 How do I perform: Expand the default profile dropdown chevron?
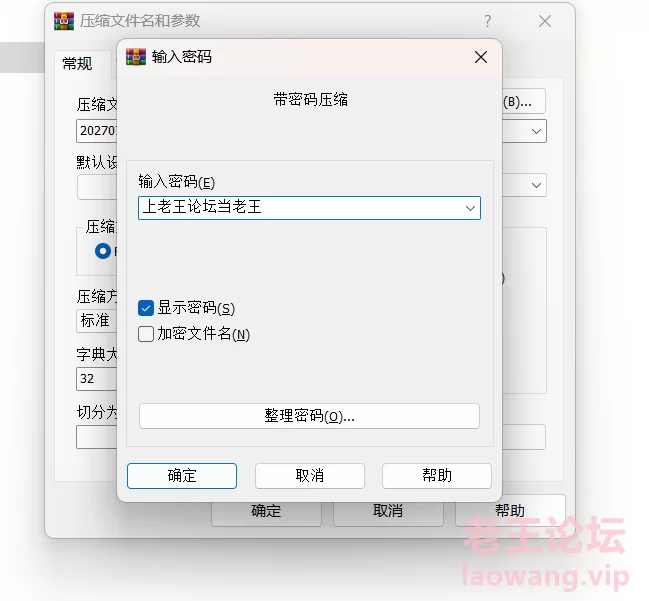pos(536,185)
